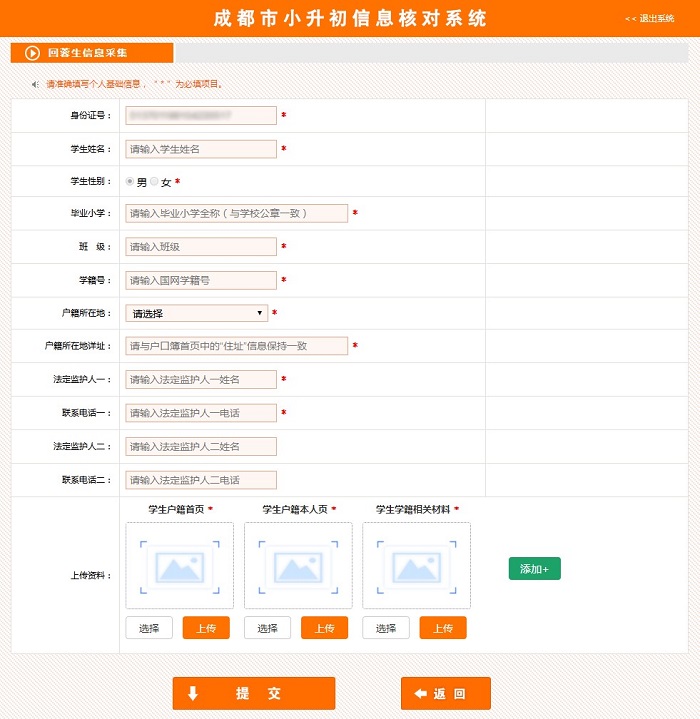Click 选择 under 学生户籍本人页
This screenshot has width=700, height=719.
tap(267, 628)
